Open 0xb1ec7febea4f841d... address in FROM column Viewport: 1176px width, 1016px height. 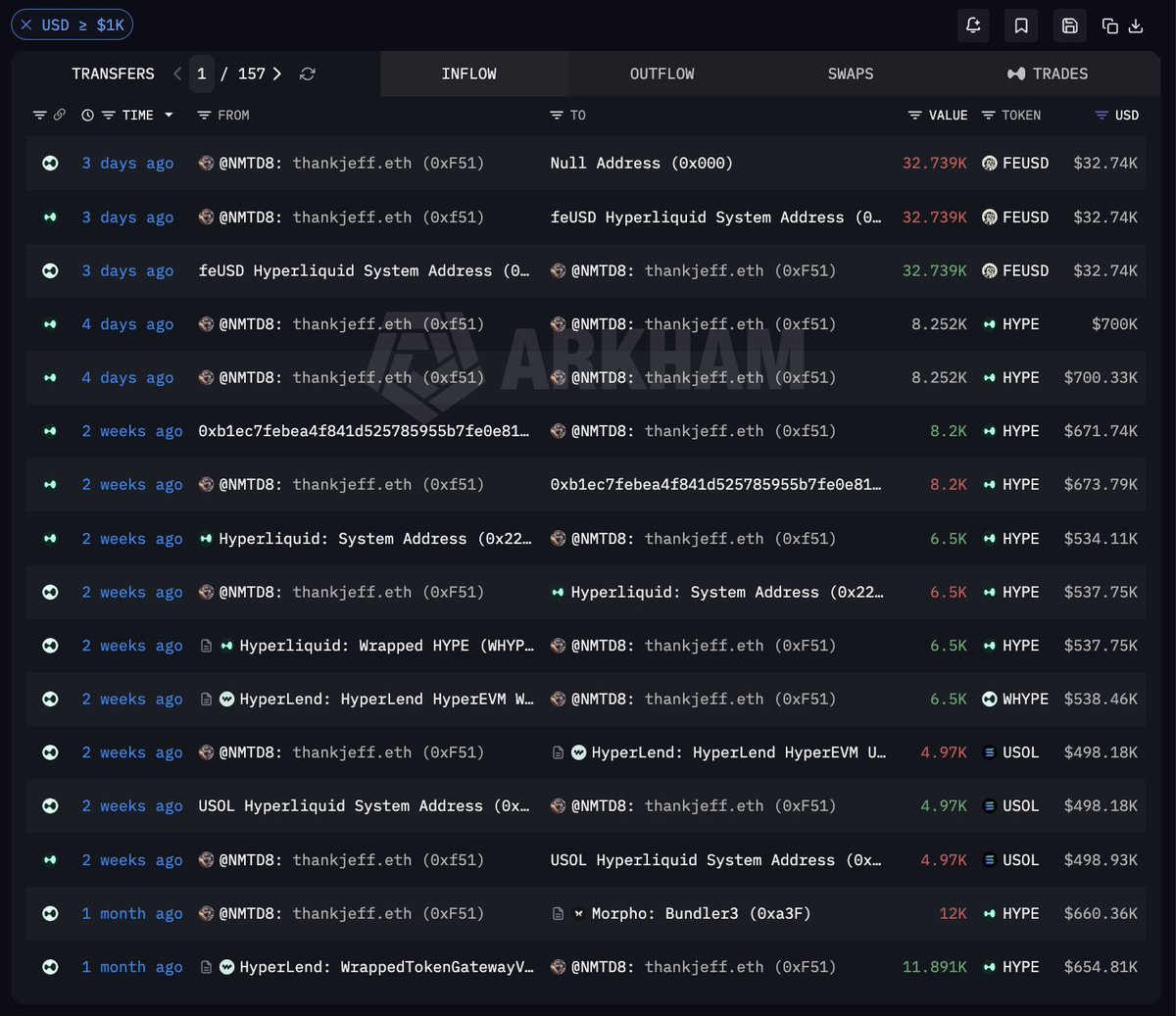364,431
